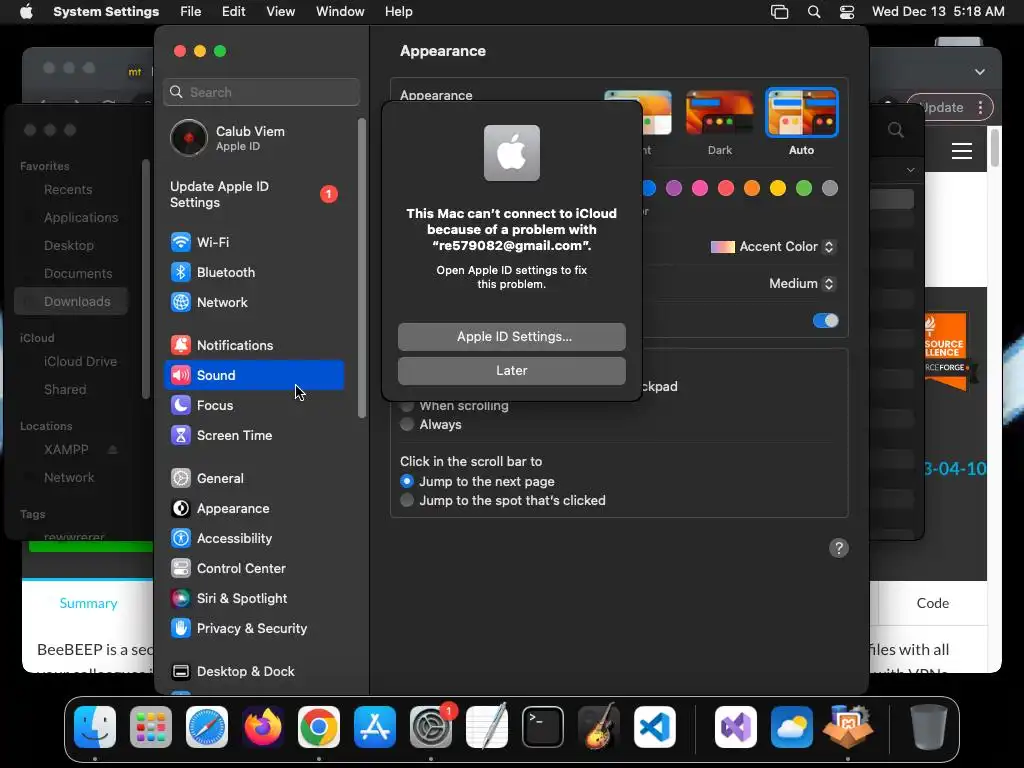Image resolution: width=1024 pixels, height=768 pixels.
Task: Launch Visual Studio Code from Dock
Action: [654, 727]
